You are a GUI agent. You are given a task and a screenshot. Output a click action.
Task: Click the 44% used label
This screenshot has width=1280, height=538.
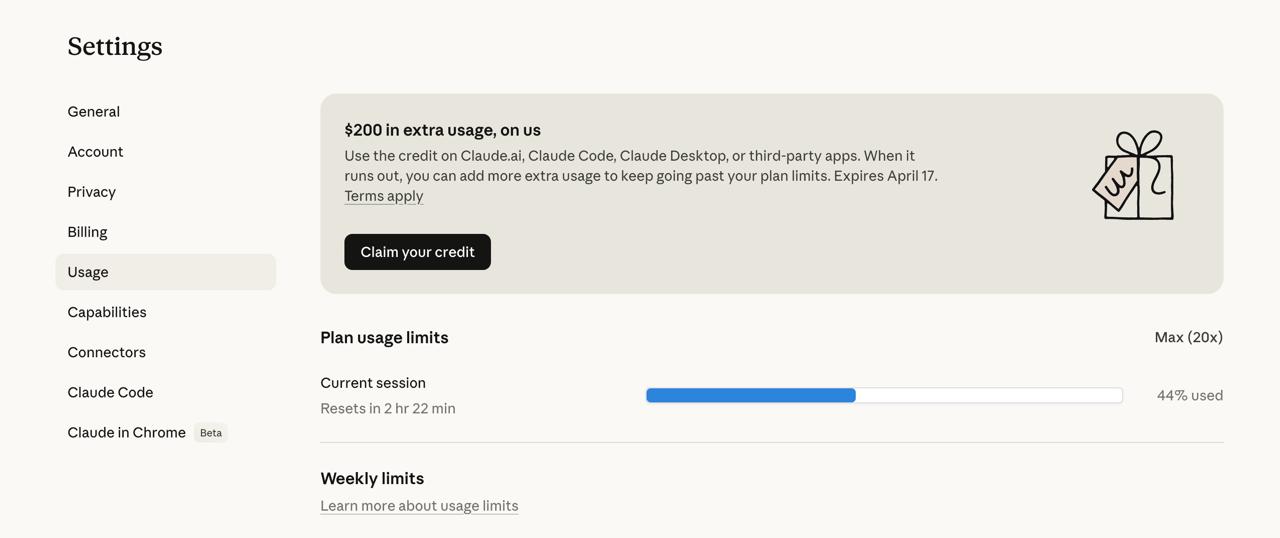click(1189, 395)
